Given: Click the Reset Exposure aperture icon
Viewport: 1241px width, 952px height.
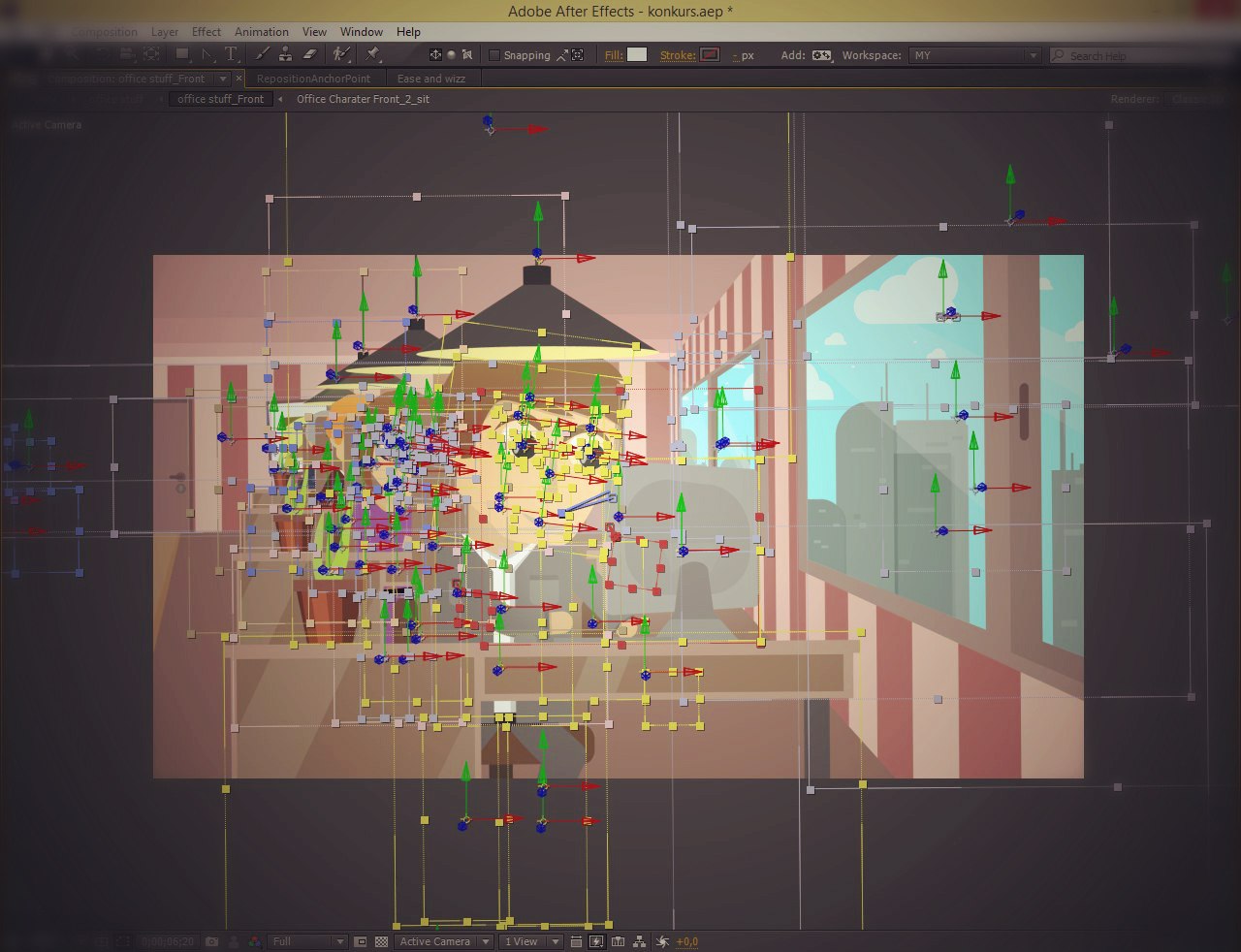Looking at the screenshot, I should tap(663, 941).
